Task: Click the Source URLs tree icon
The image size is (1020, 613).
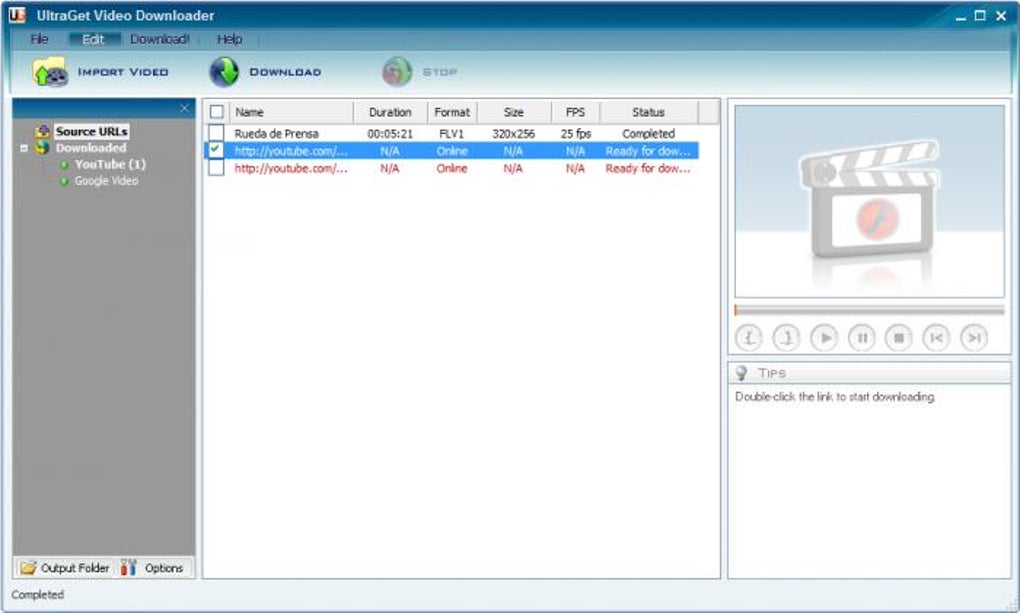Action: (43, 131)
